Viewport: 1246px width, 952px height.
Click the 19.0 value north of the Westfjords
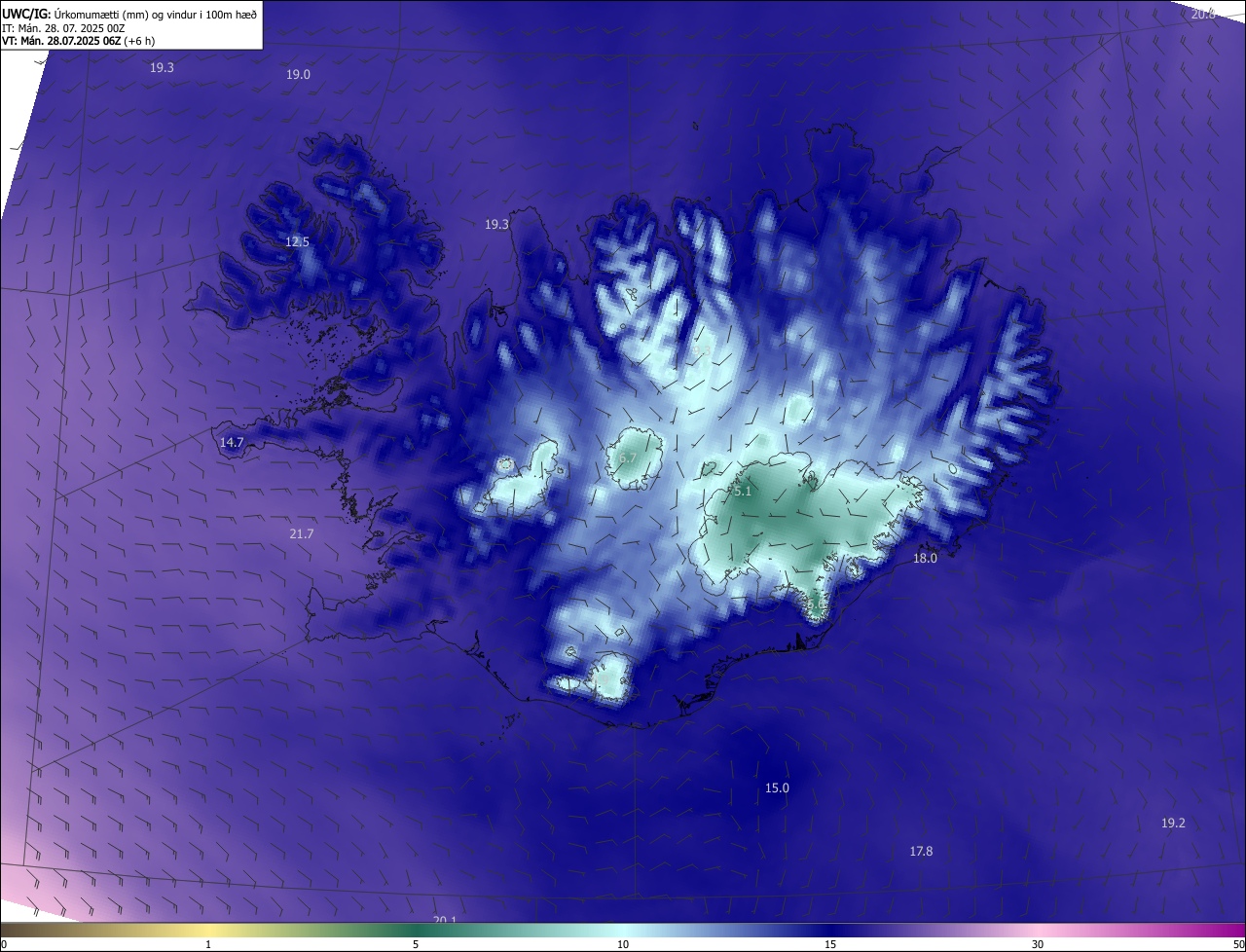pyautogui.click(x=298, y=74)
